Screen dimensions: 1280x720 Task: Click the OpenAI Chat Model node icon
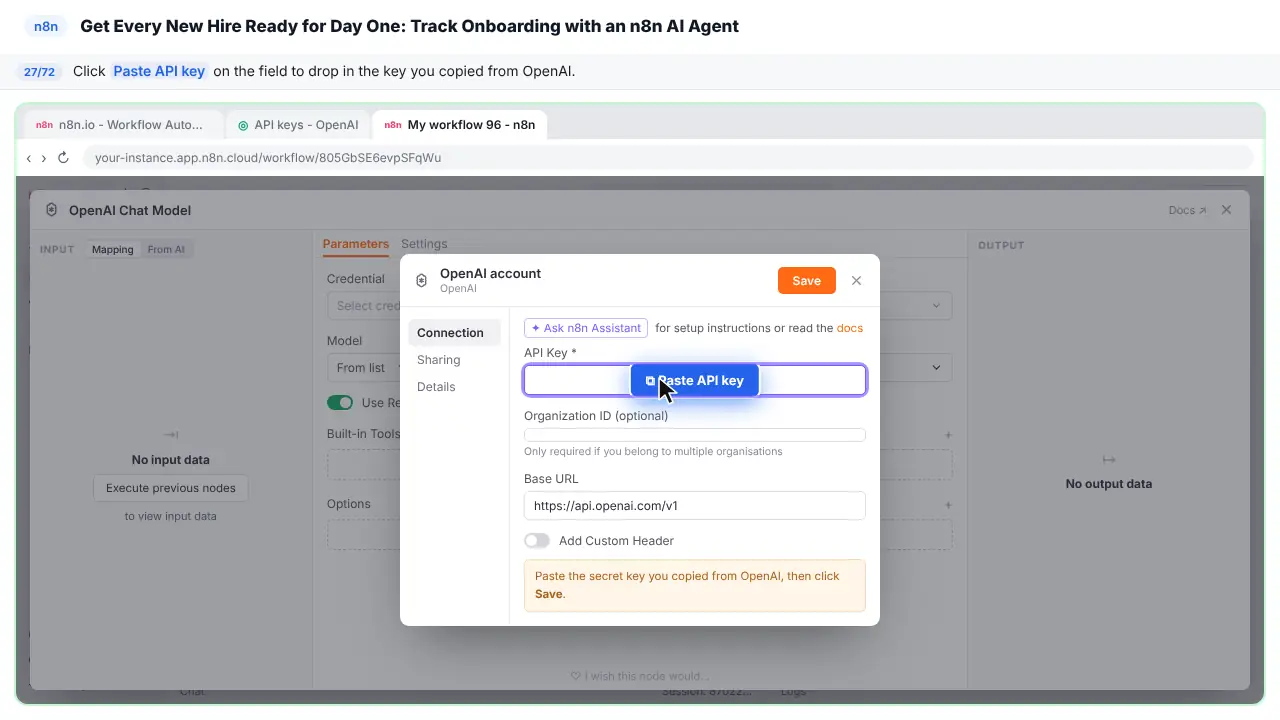pos(51,210)
